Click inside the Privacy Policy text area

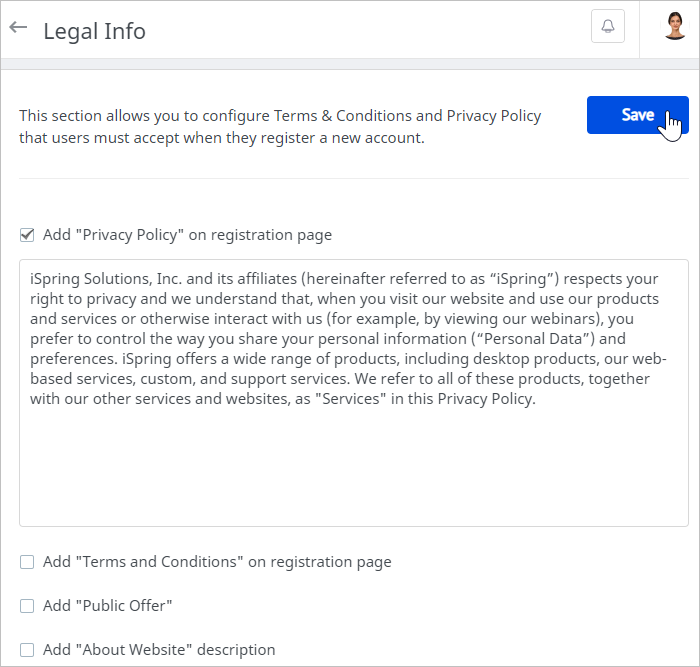point(354,393)
